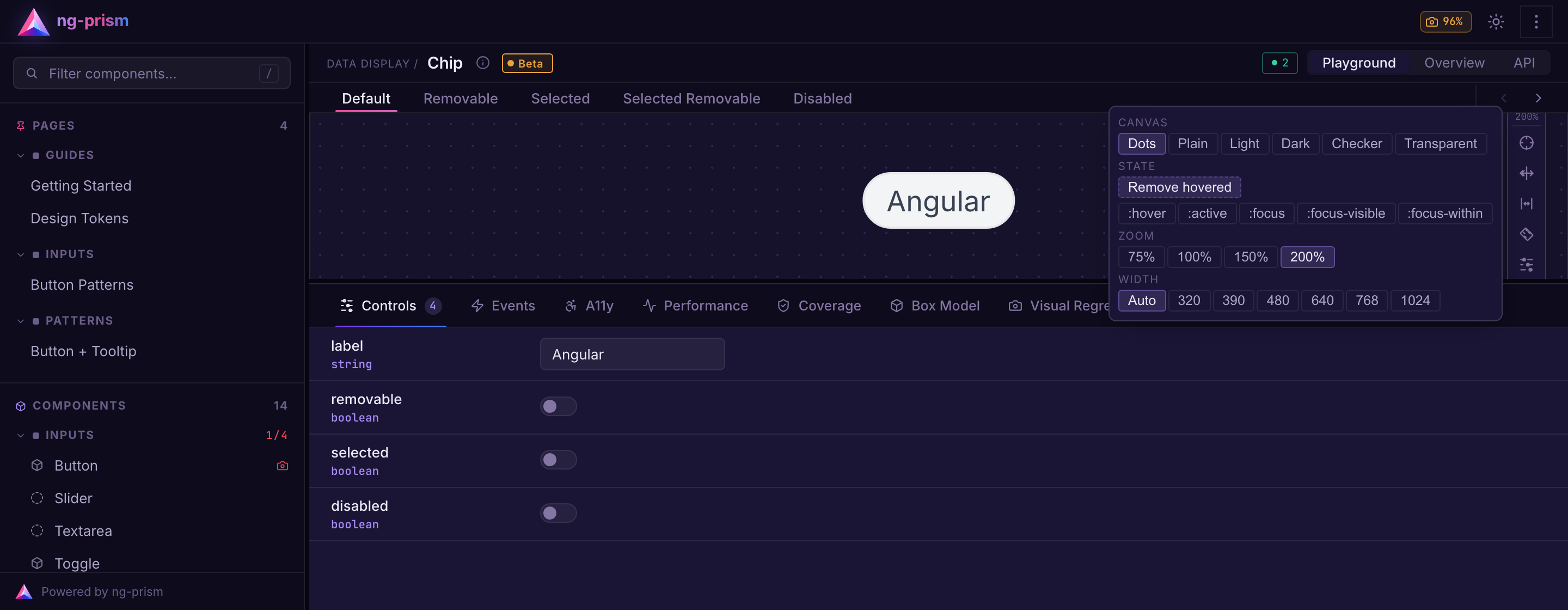Click the previous variant left chevron
This screenshot has width=1568, height=610.
(x=1503, y=98)
